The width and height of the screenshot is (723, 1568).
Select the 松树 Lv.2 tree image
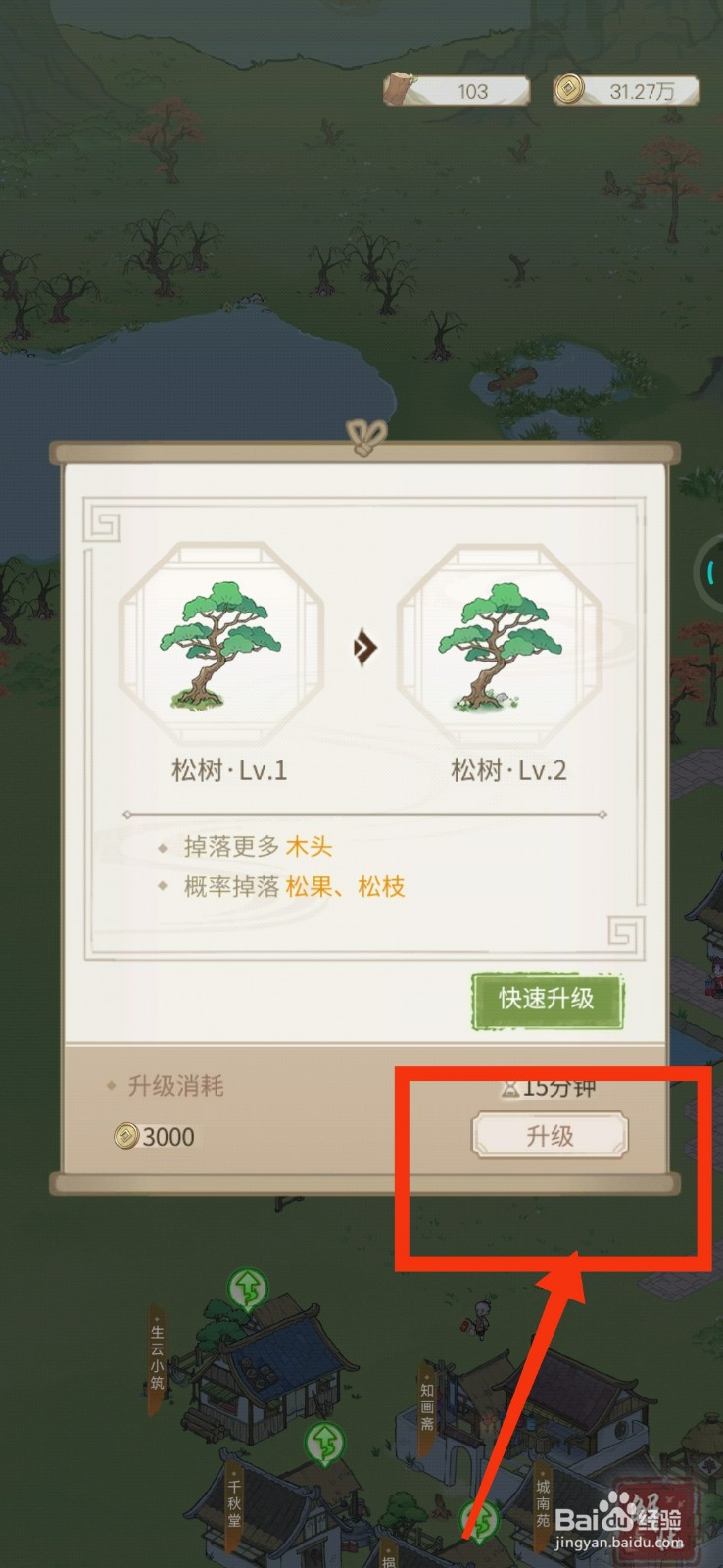[x=499, y=645]
